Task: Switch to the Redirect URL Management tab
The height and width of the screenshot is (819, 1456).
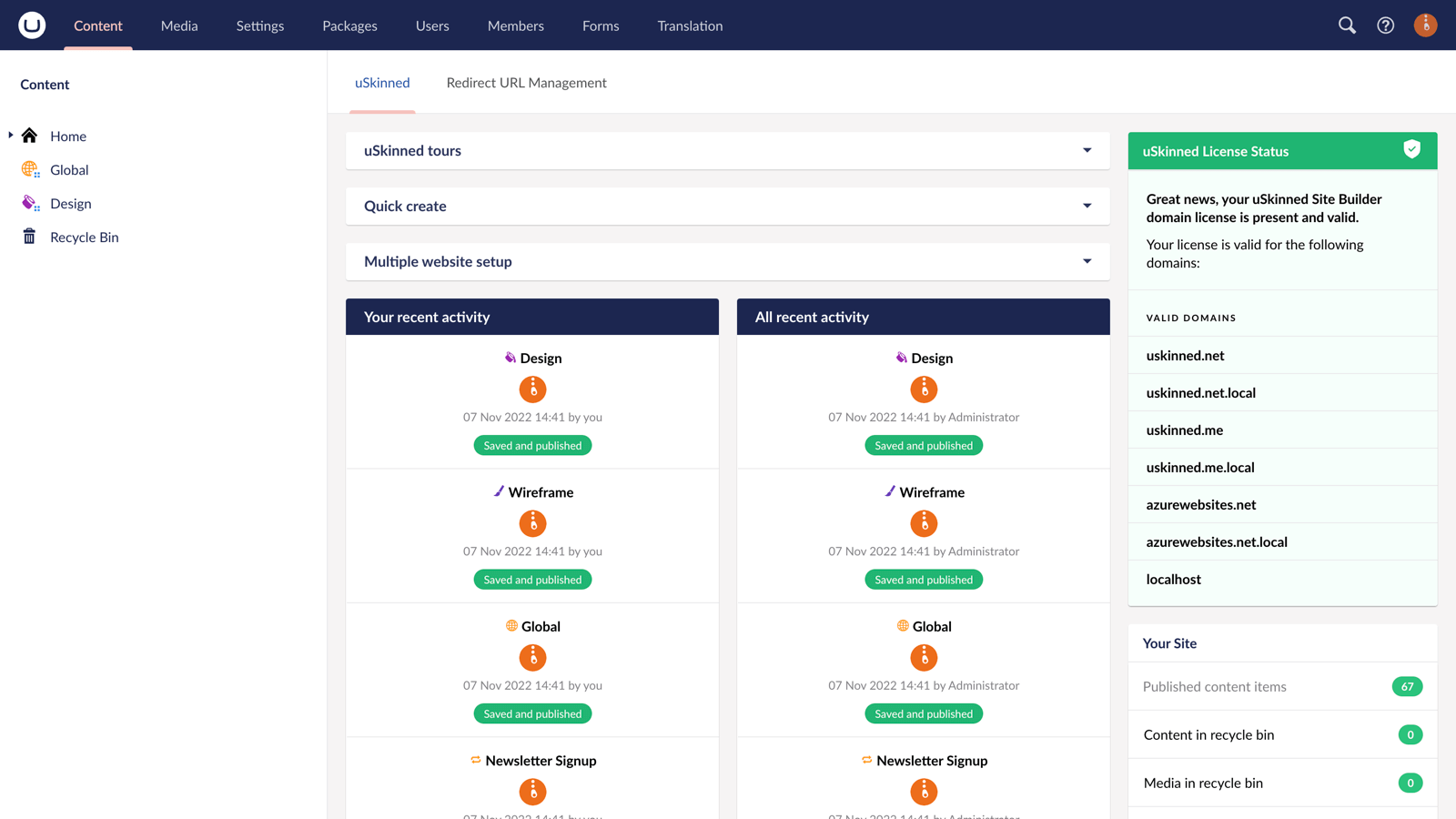Action: tap(526, 83)
